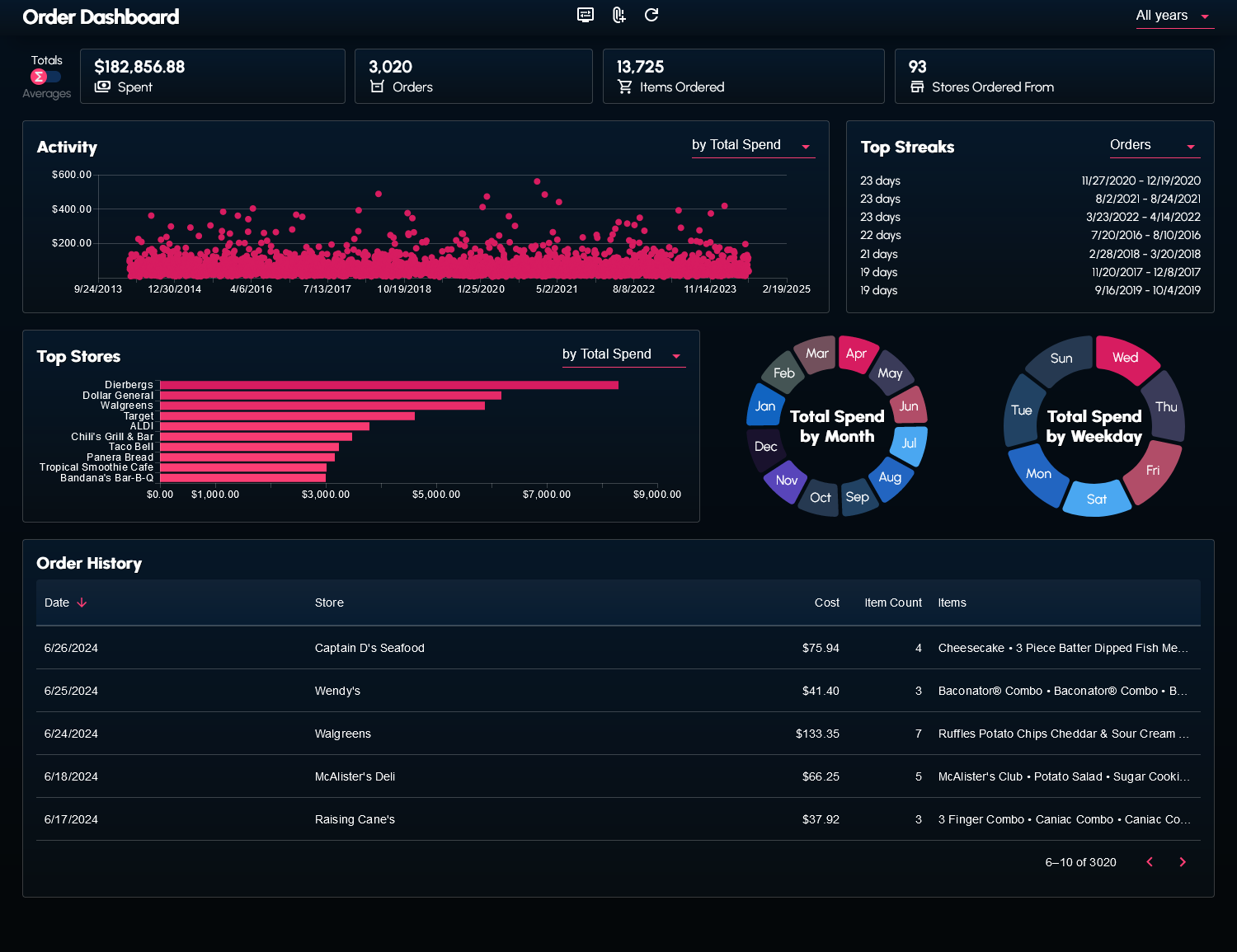Toggle the Totals/Averages switch

(46, 77)
